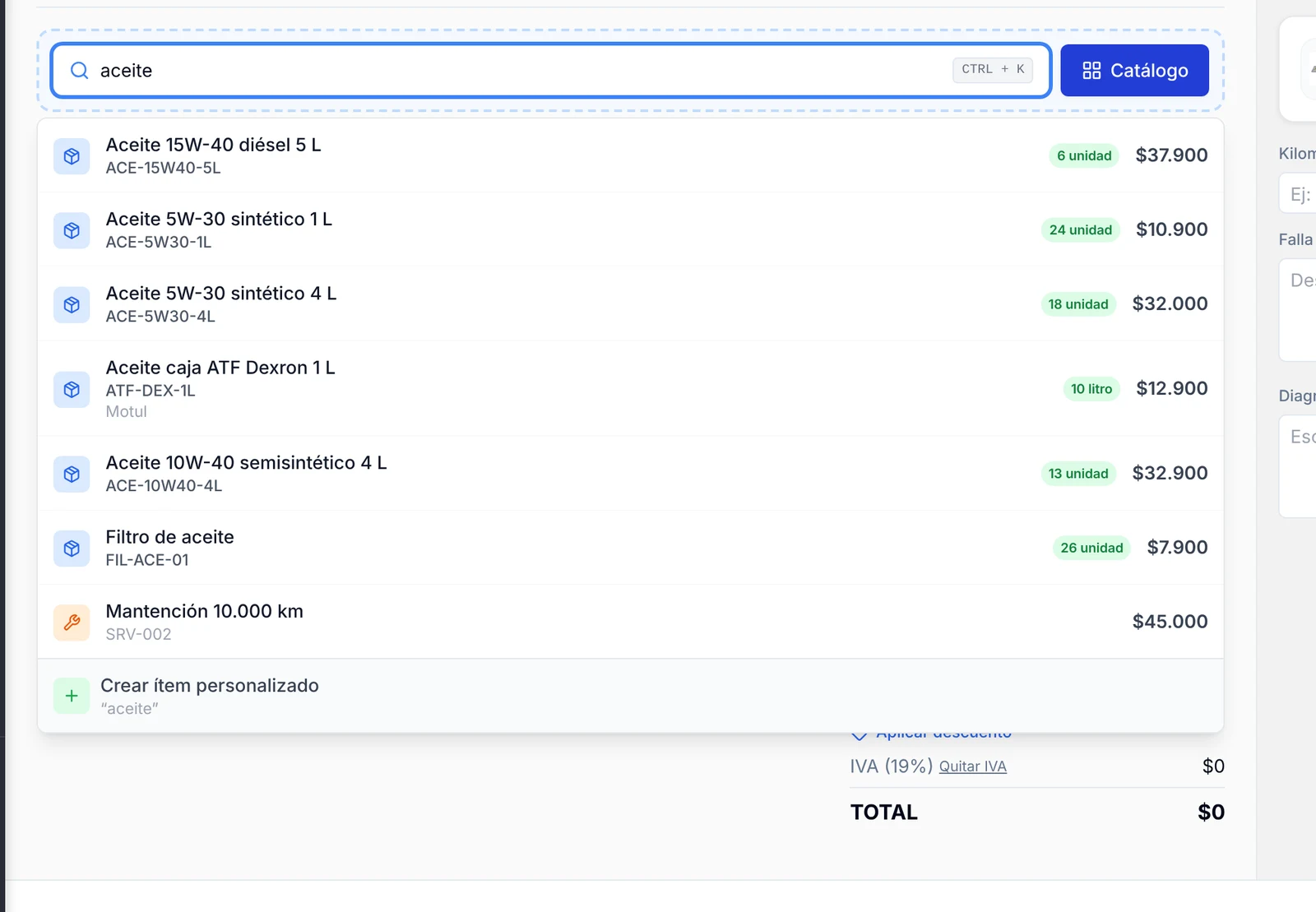Viewport: 1316px width, 912px height.
Task: Click the wrench icon for Mantención 10.000 km
Action: 72,623
